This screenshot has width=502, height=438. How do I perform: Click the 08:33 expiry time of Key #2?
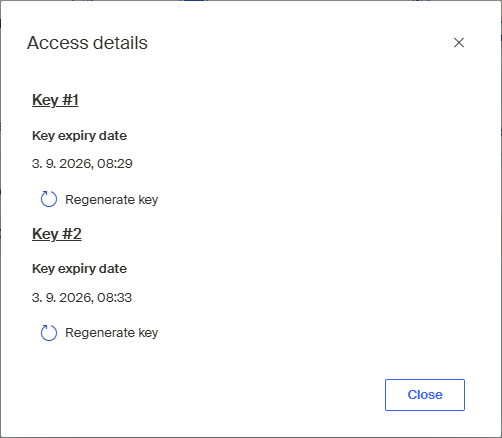tap(114, 298)
